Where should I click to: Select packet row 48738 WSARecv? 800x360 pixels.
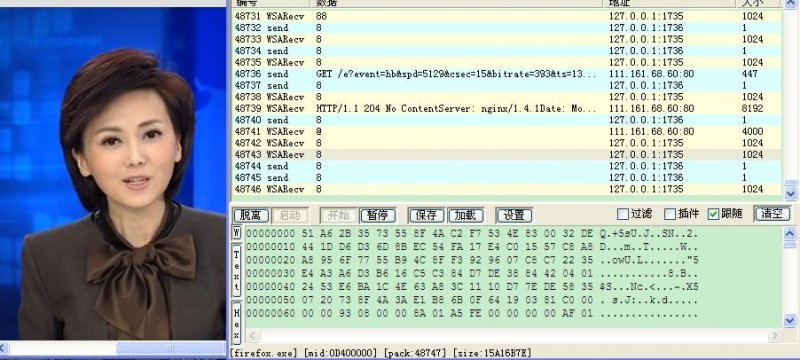(507, 97)
